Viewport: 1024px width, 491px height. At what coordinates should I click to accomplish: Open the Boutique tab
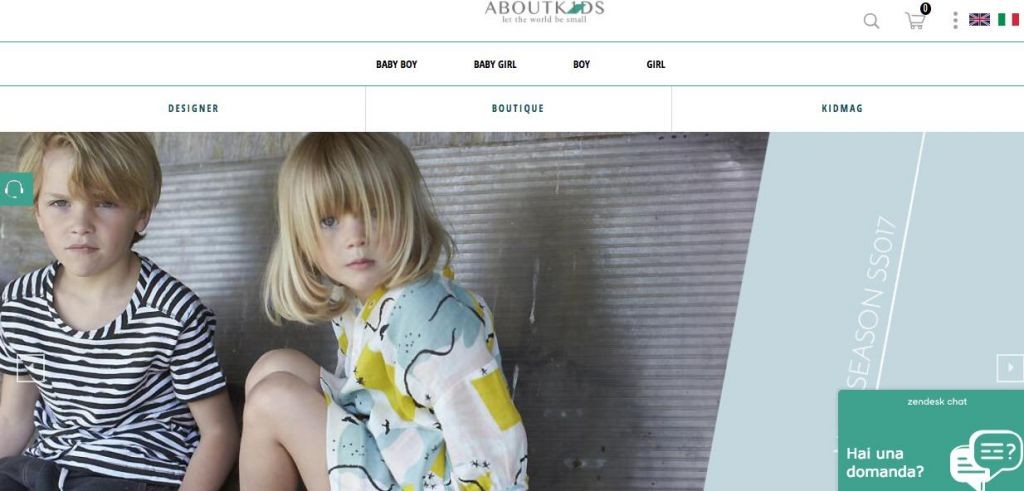(518, 108)
